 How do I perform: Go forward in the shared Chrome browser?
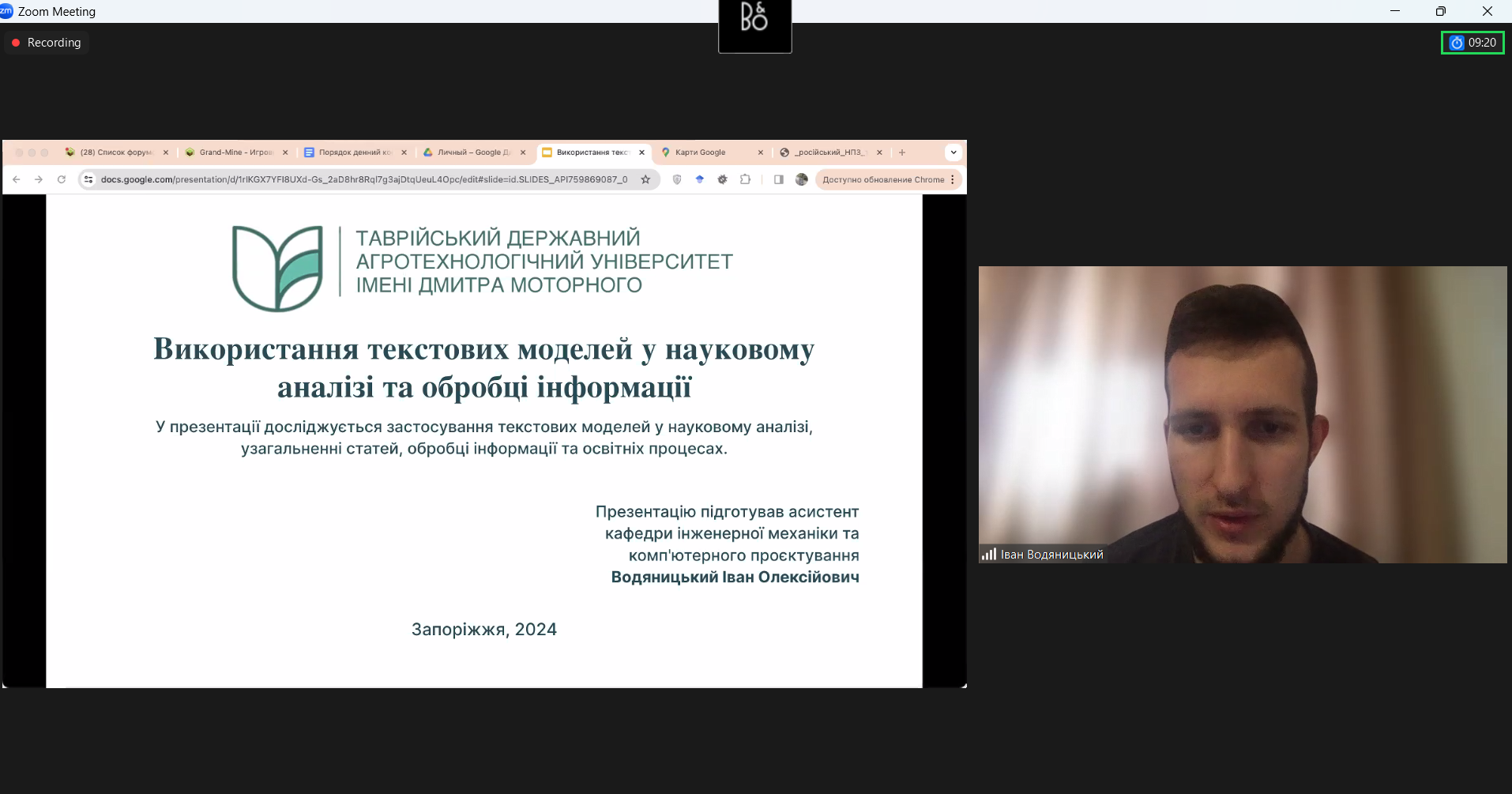(x=39, y=179)
